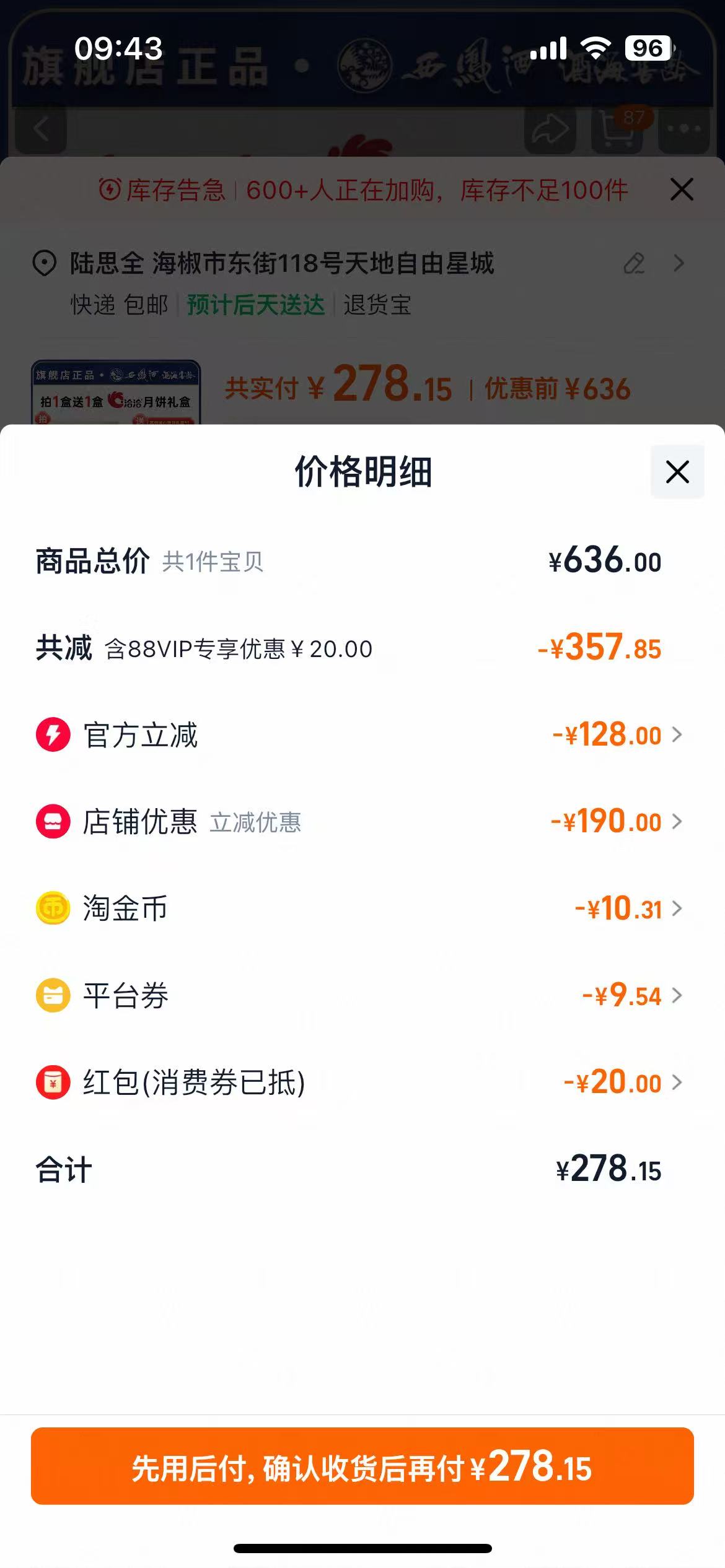The width and height of the screenshot is (725, 1568).
Task: Open the shopping cart icon with badge 87
Action: (618, 129)
